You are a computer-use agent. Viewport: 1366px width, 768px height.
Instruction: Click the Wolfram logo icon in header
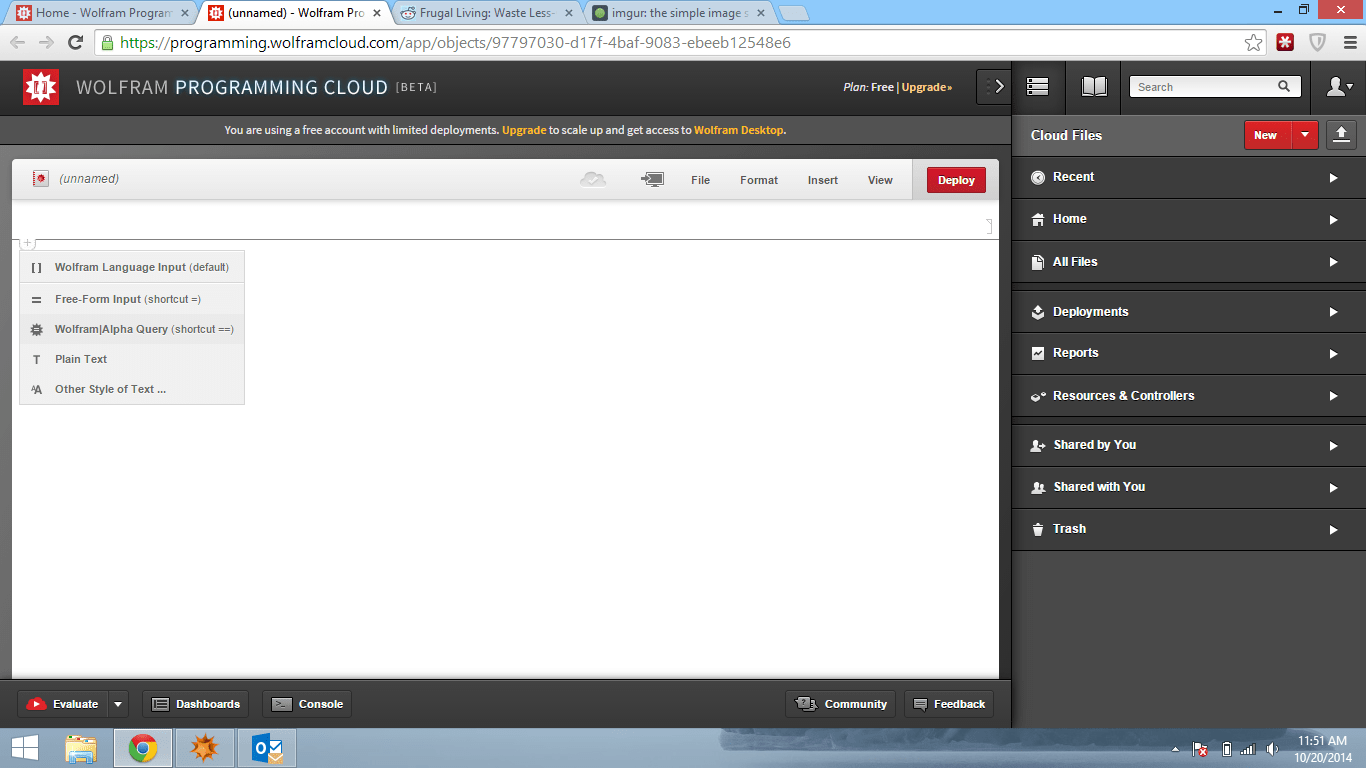[41, 87]
